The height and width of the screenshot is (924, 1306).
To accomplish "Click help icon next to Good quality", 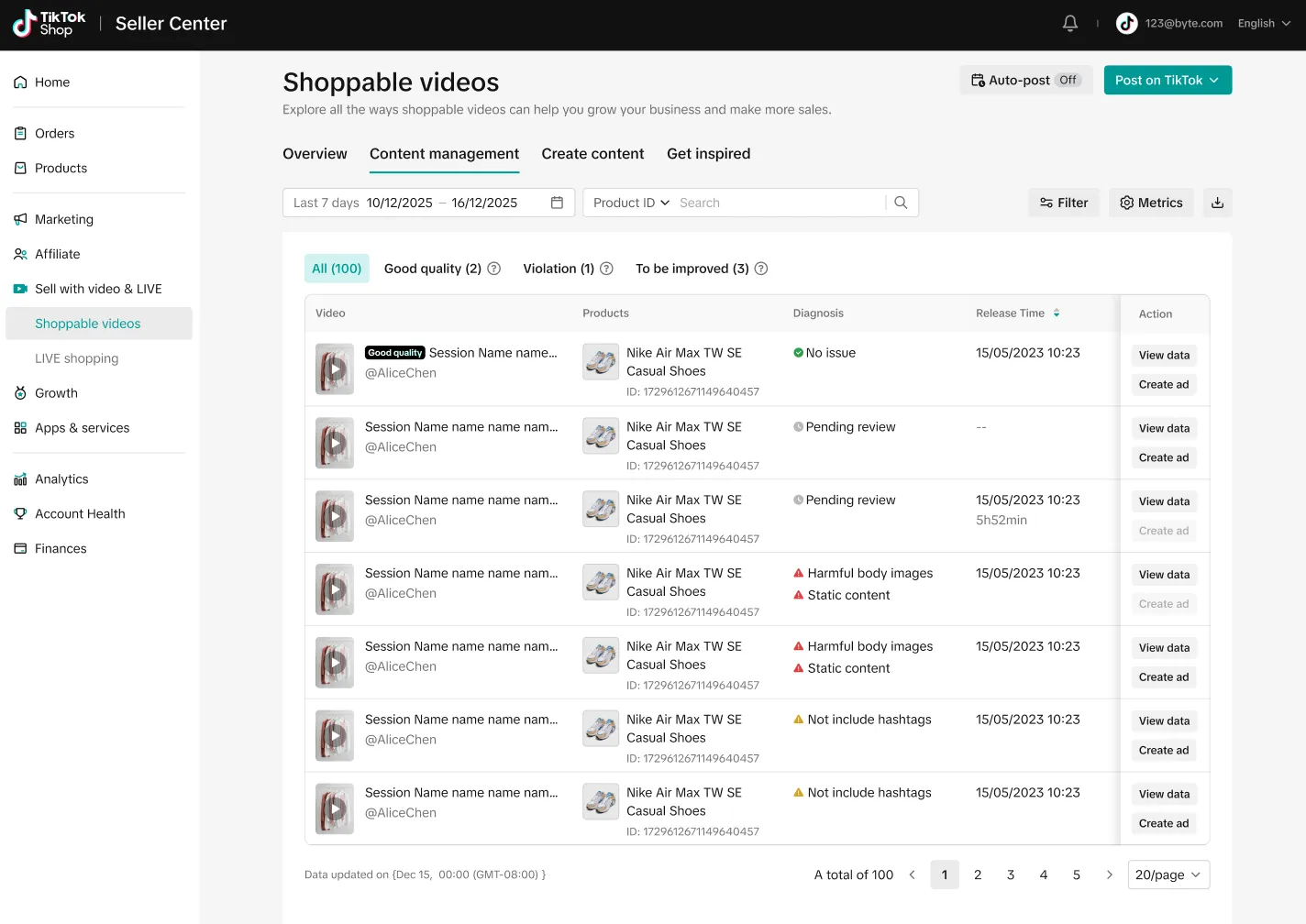I will [x=493, y=269].
